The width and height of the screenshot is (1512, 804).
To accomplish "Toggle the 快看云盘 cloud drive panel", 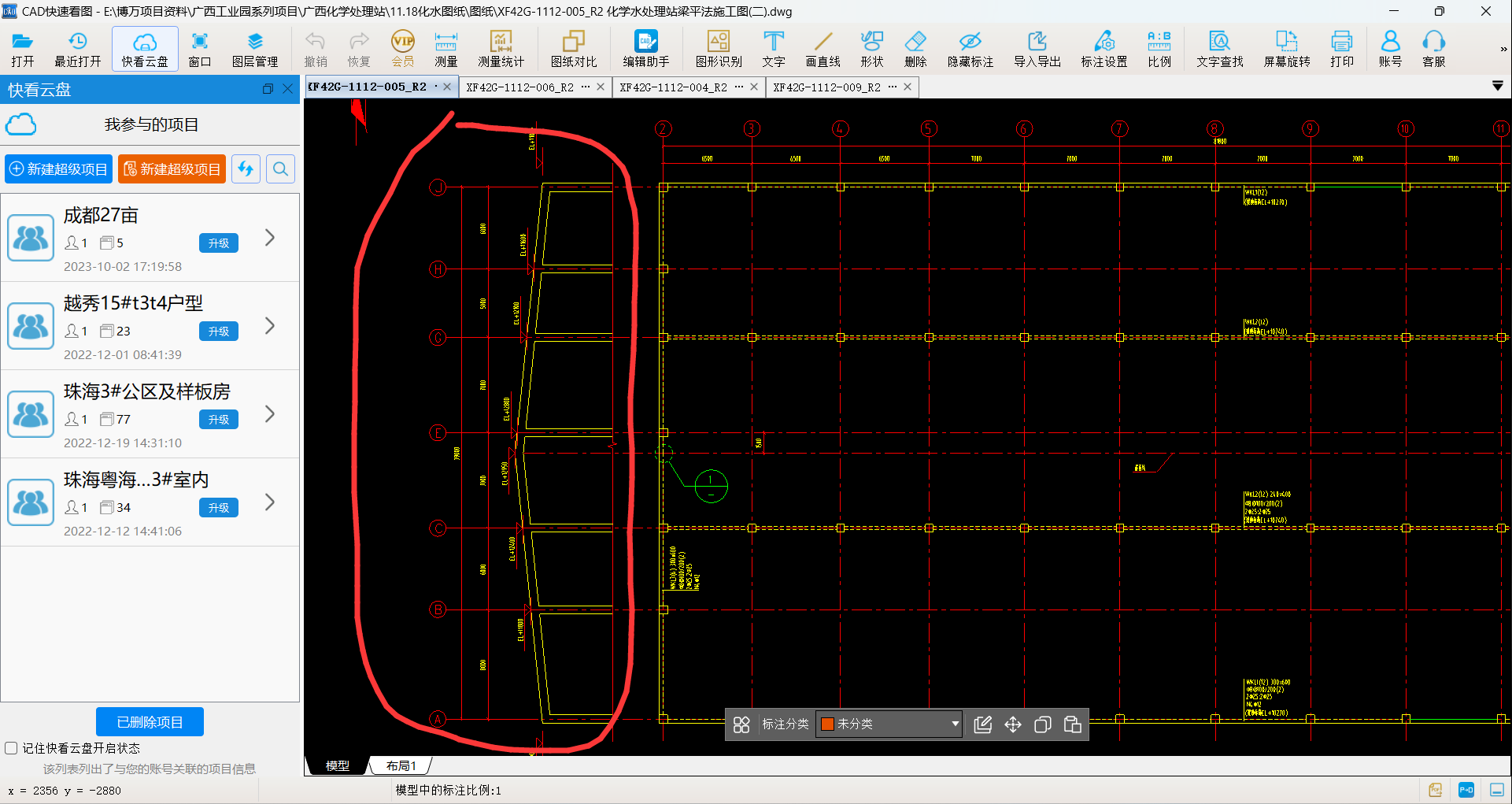I will (x=145, y=49).
